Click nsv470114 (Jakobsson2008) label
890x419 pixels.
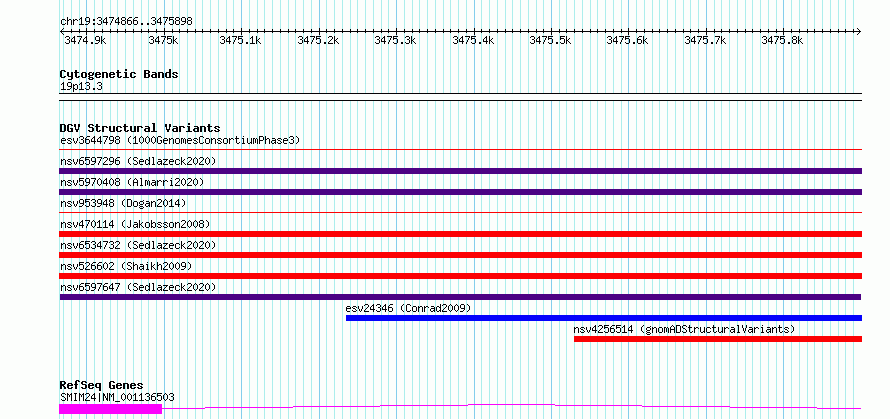coord(135,224)
